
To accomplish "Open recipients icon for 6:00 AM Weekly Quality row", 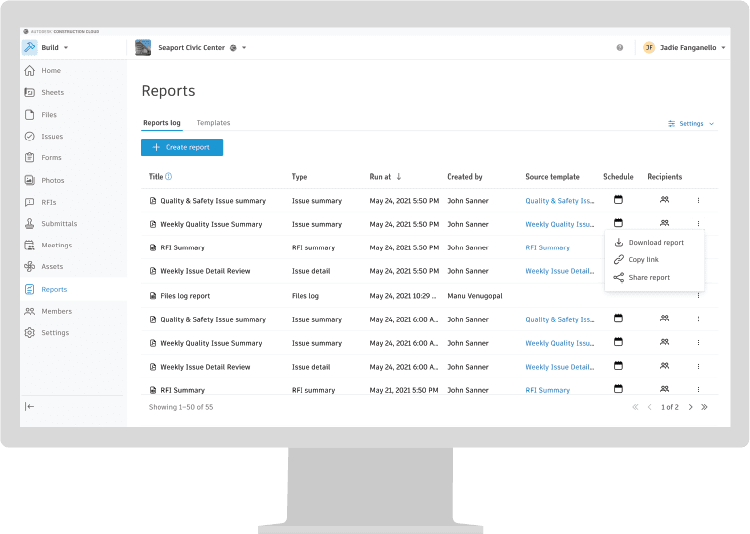I will point(664,342).
